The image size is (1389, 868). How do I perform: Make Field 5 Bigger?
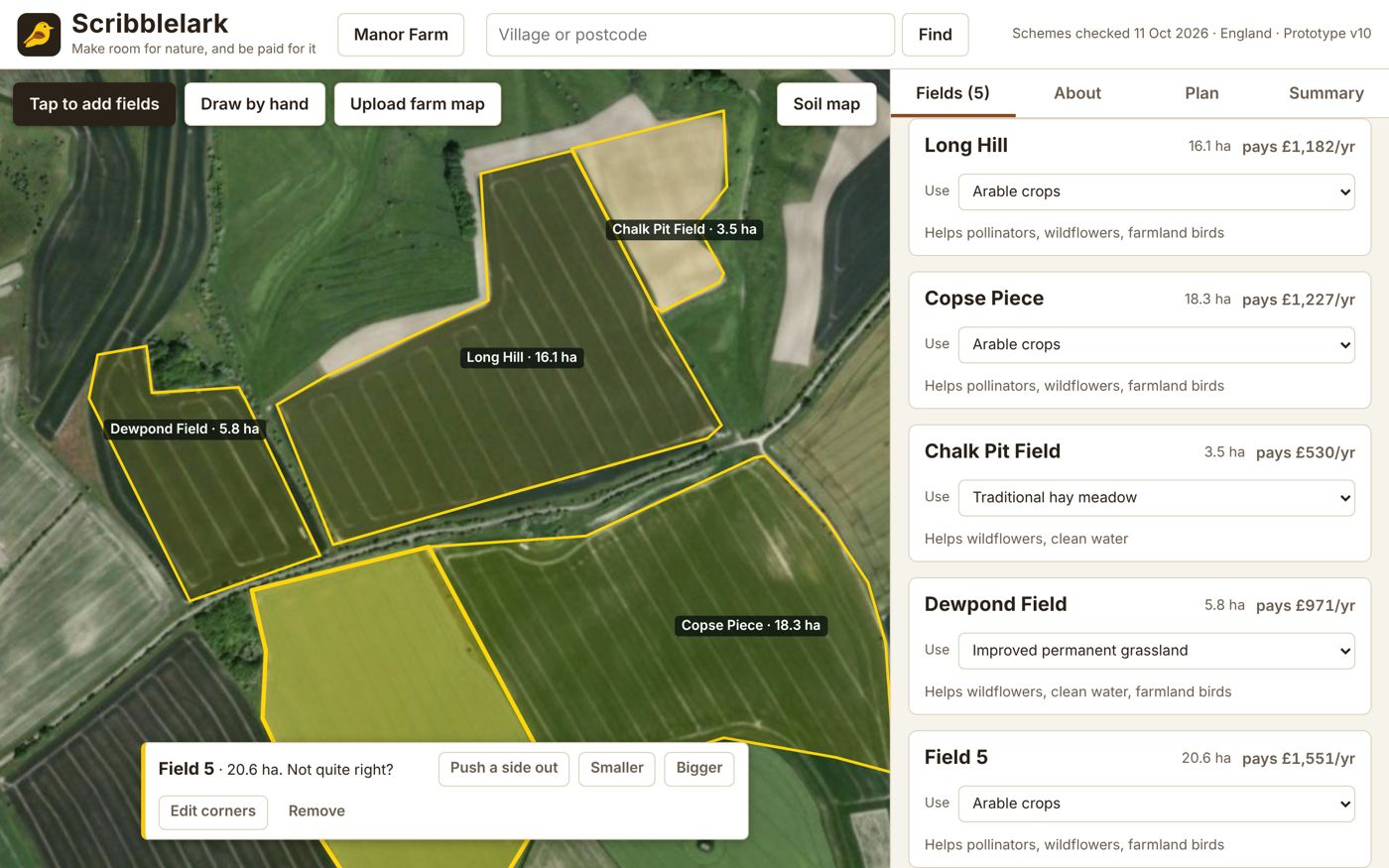[x=699, y=768]
